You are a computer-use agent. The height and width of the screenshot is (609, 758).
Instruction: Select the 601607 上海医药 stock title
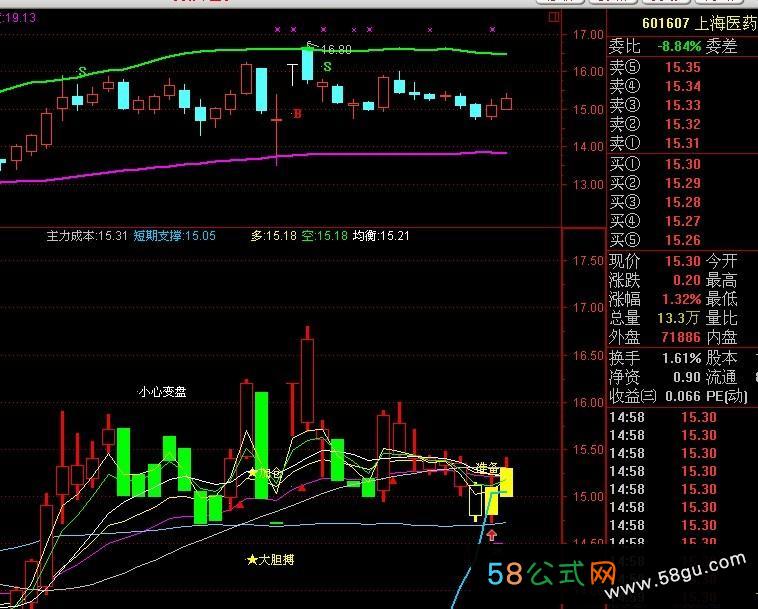point(700,23)
